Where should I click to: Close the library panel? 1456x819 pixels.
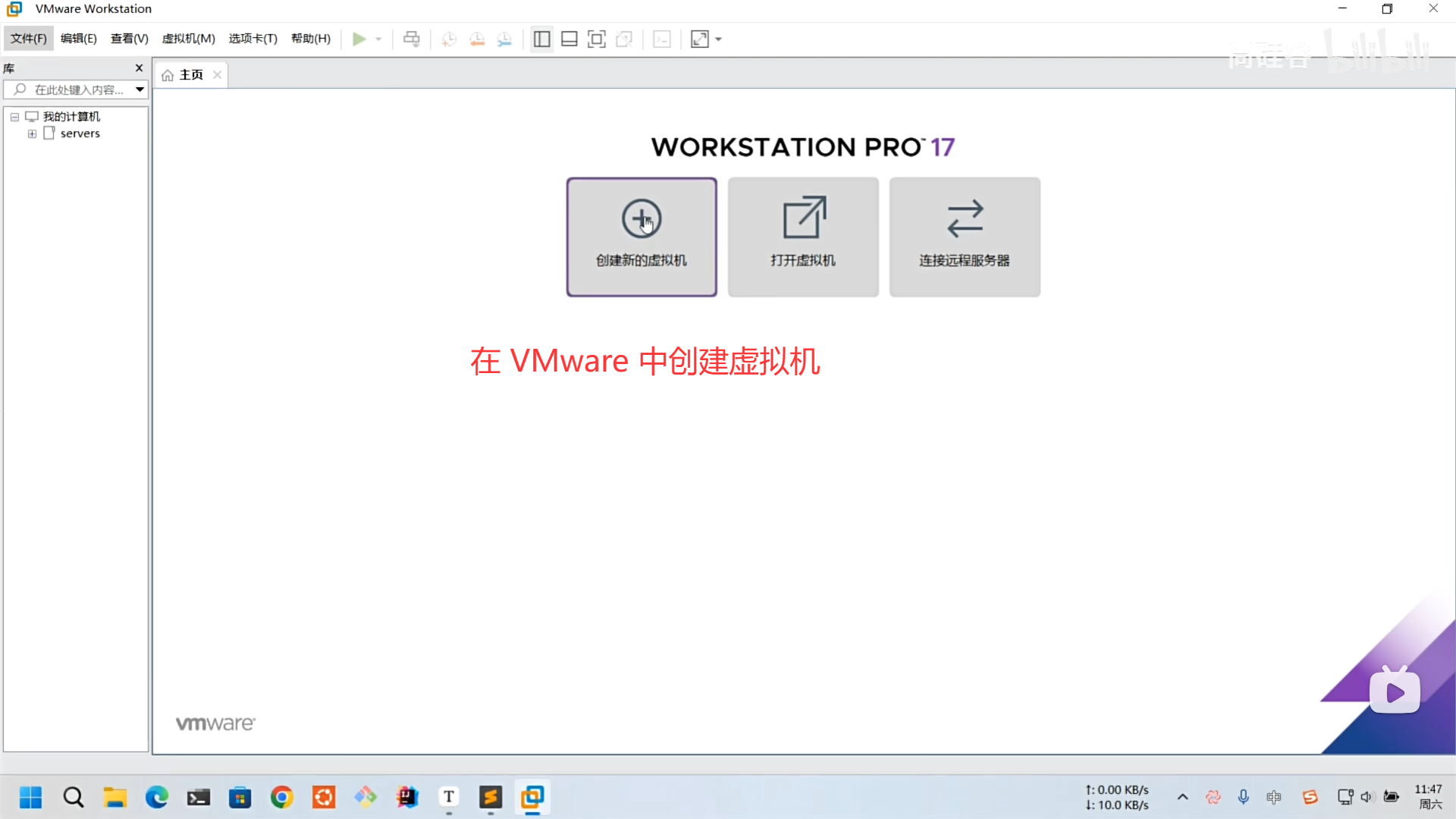(x=139, y=68)
